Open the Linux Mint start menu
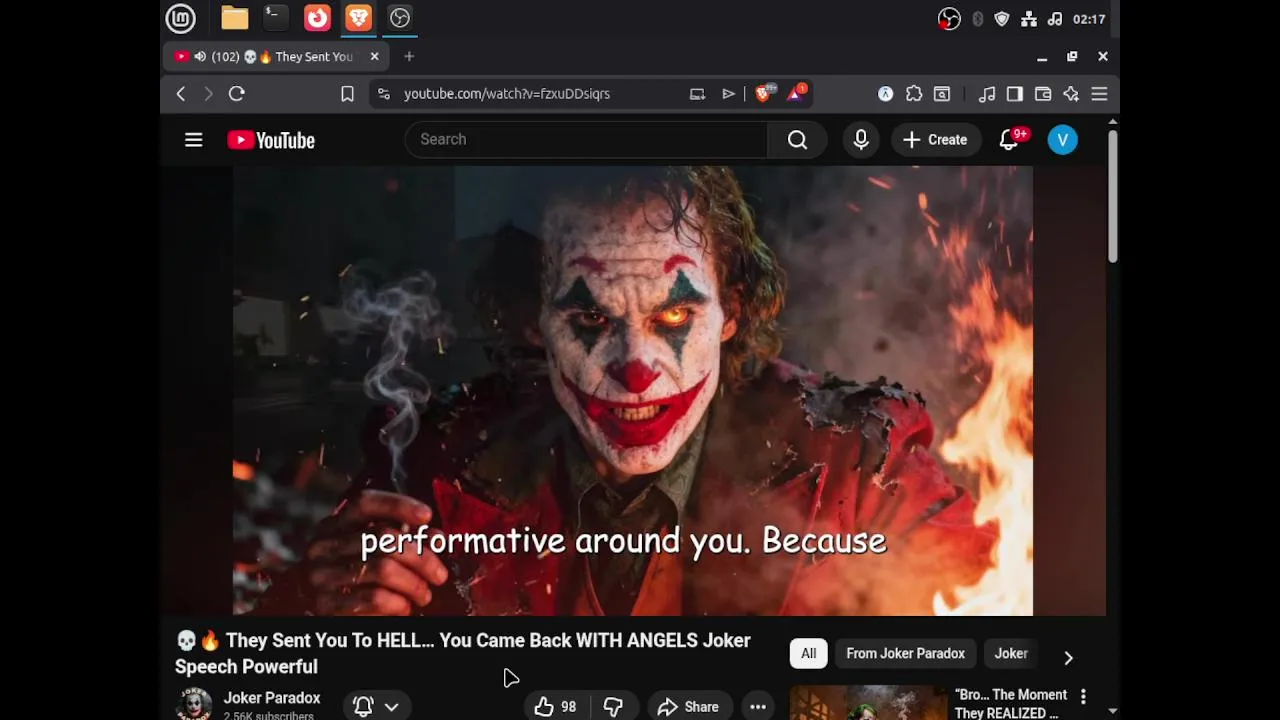This screenshot has width=1280, height=720. point(180,18)
